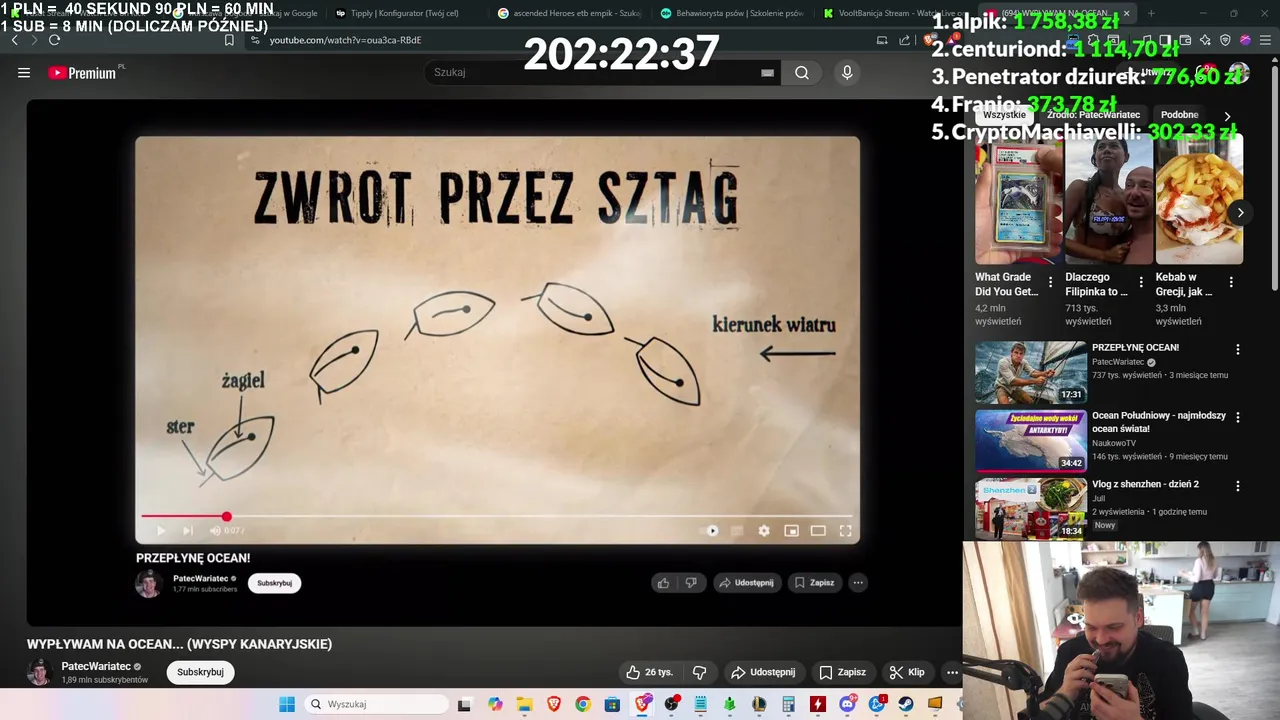Advance Shorts shelf with right chevron

(1240, 212)
